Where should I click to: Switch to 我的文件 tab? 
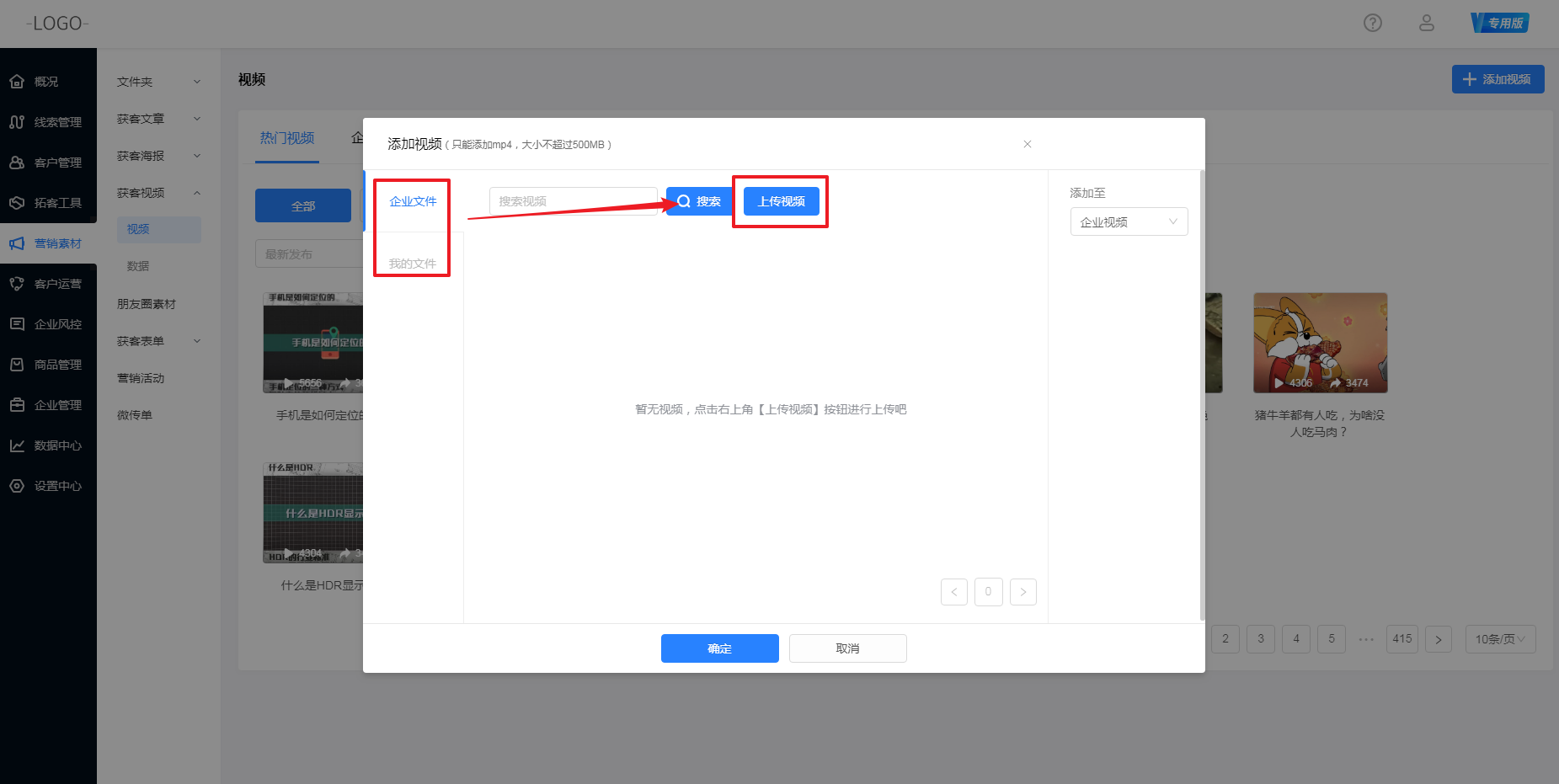pos(413,264)
